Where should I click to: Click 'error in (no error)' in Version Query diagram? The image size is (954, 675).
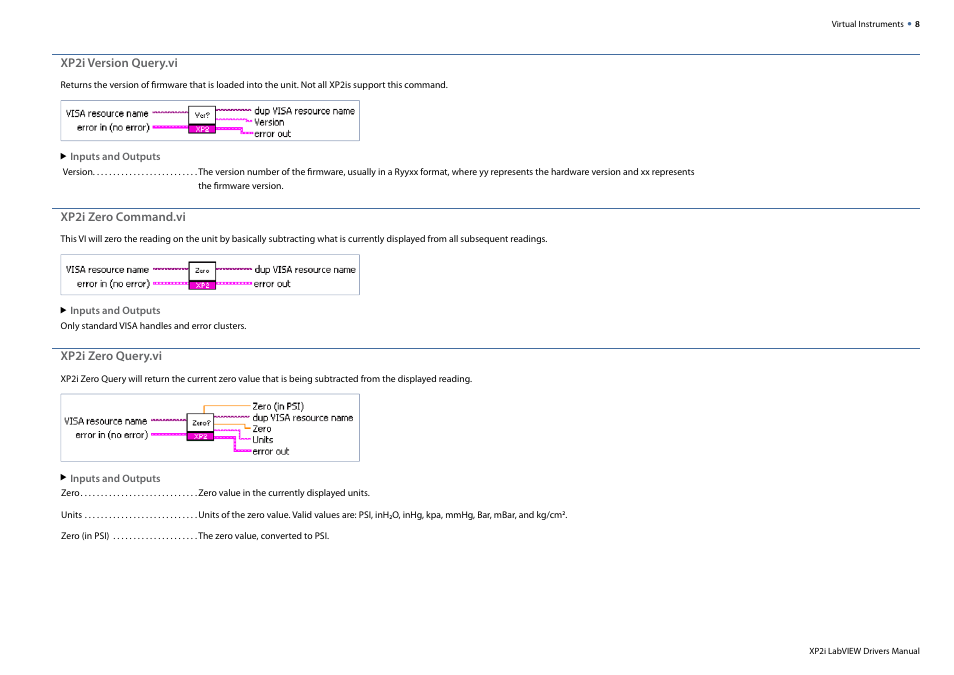pos(113,128)
